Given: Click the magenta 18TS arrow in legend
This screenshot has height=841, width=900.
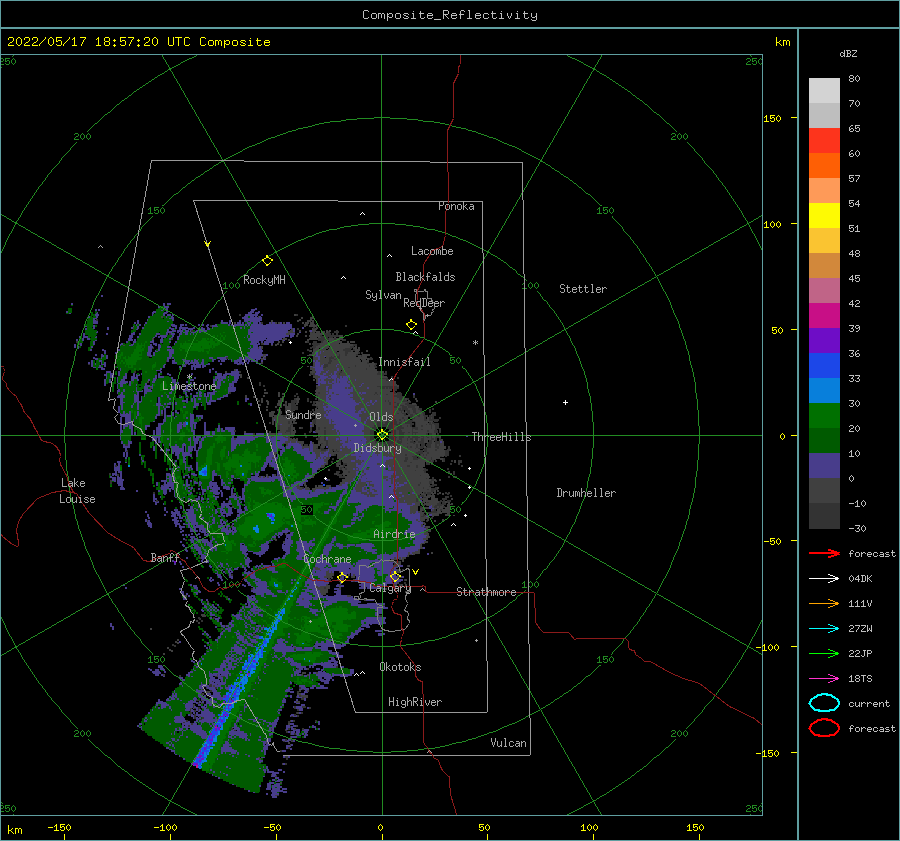Looking at the screenshot, I should click(x=824, y=679).
